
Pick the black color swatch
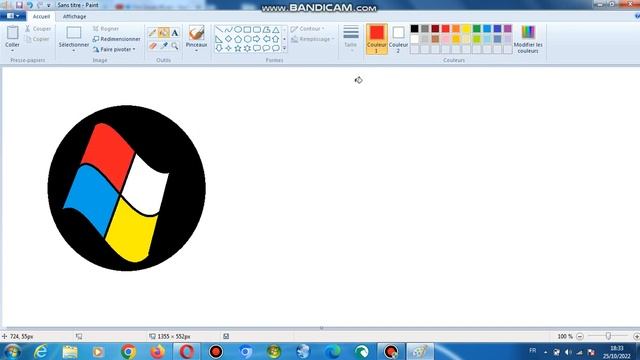tap(414, 29)
